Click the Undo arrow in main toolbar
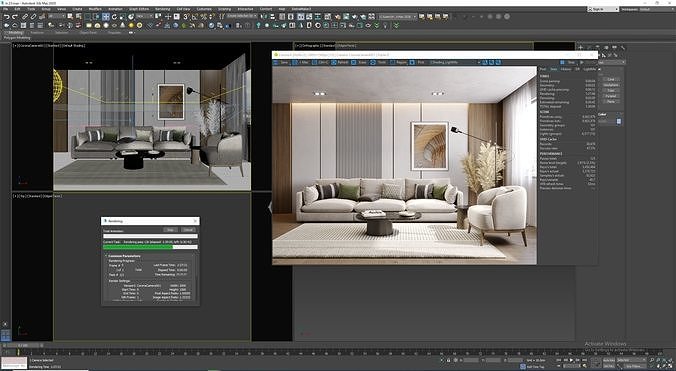The image size is (676, 371). (x=7, y=17)
